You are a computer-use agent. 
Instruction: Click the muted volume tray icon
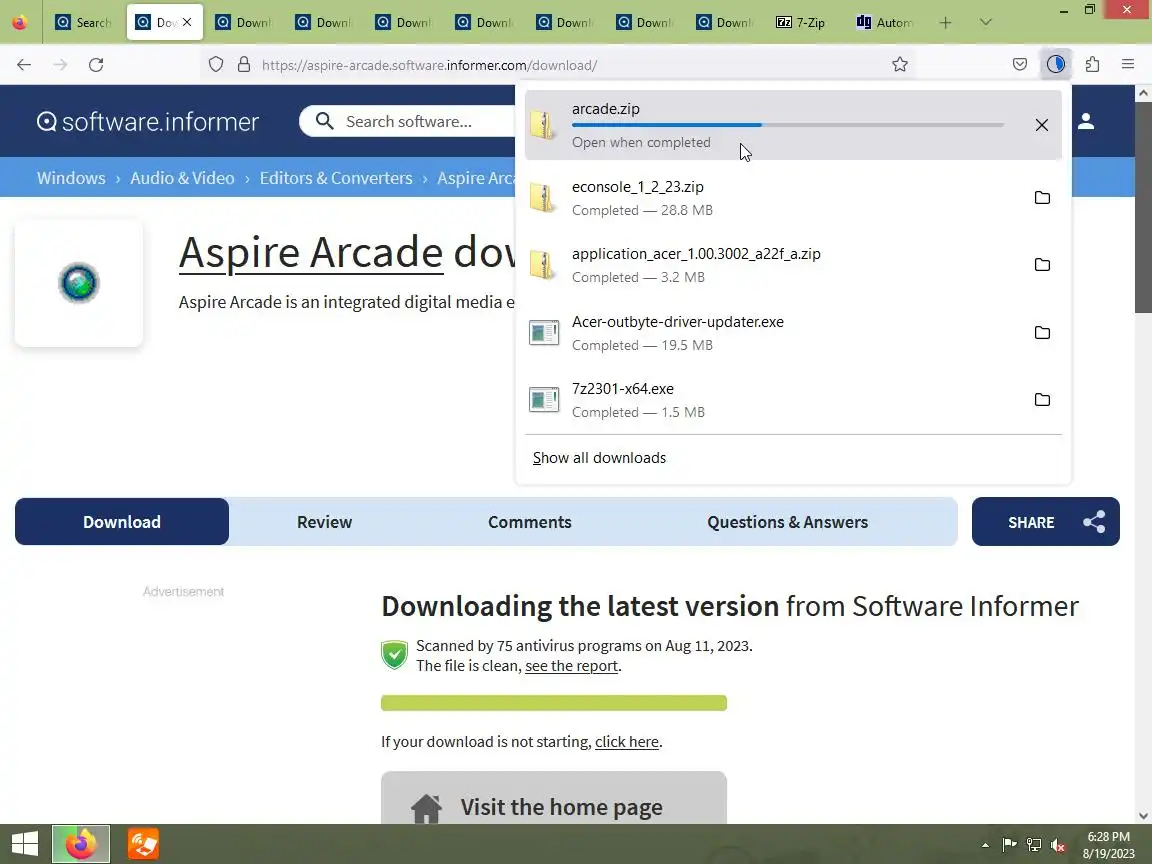coord(1058,845)
